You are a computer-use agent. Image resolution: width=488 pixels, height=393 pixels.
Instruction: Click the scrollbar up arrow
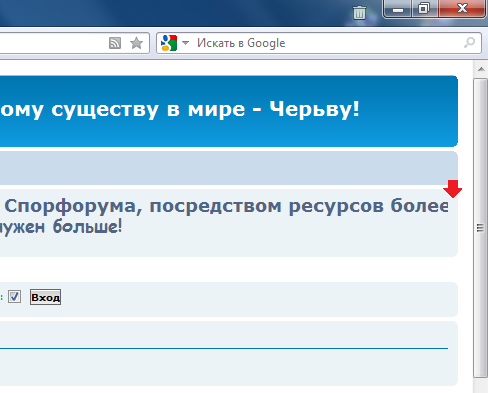click(x=481, y=69)
